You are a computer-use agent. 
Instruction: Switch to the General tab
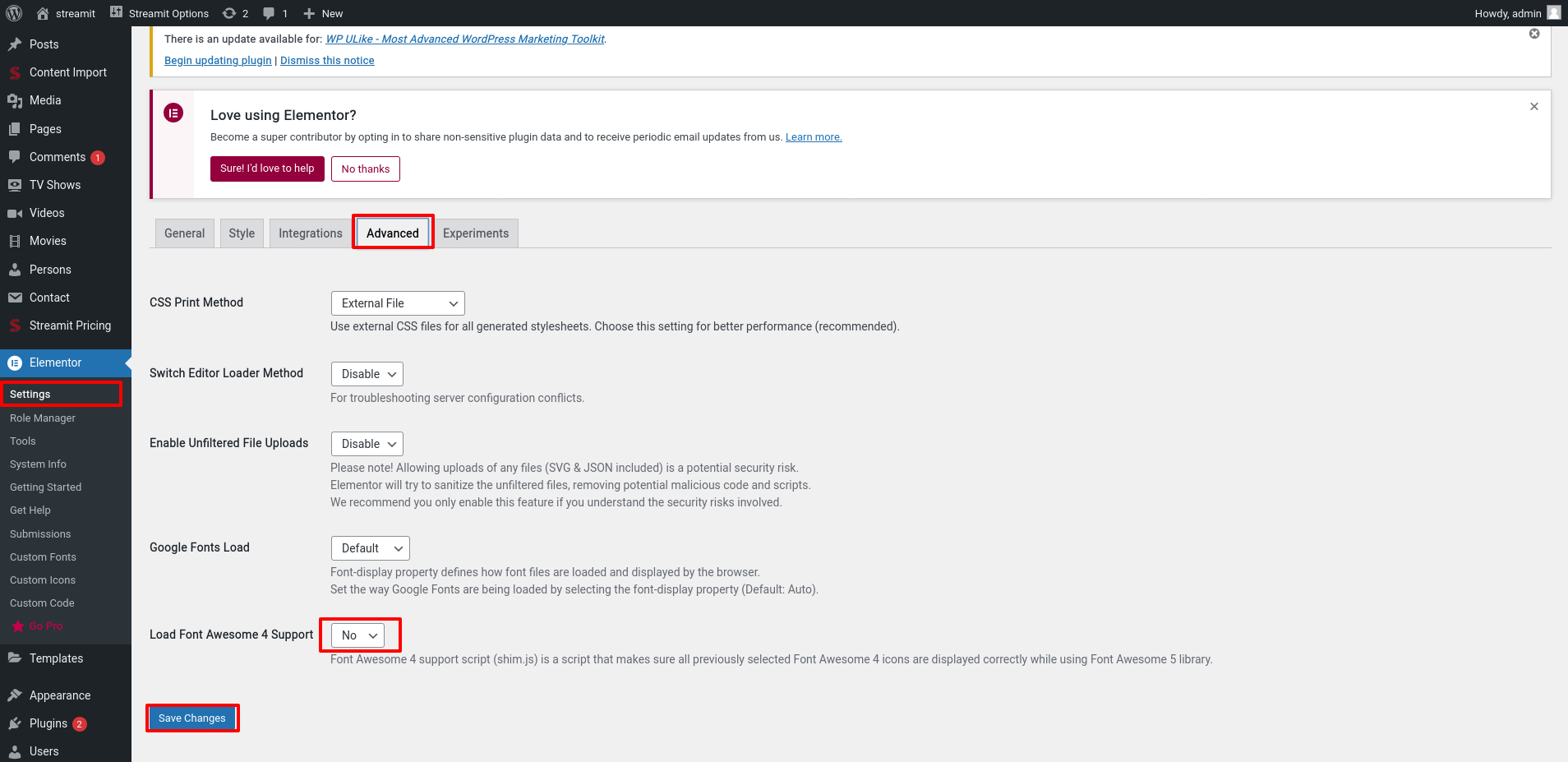pyautogui.click(x=185, y=233)
